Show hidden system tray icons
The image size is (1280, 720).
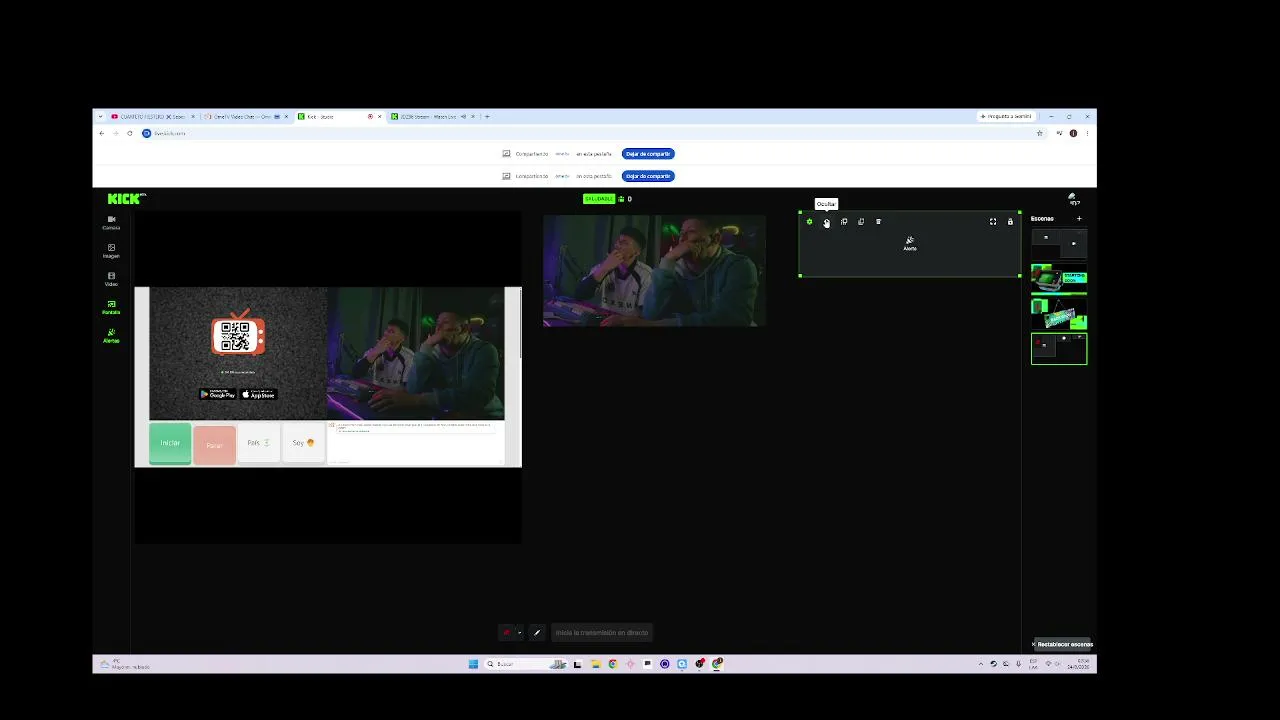[x=980, y=664]
